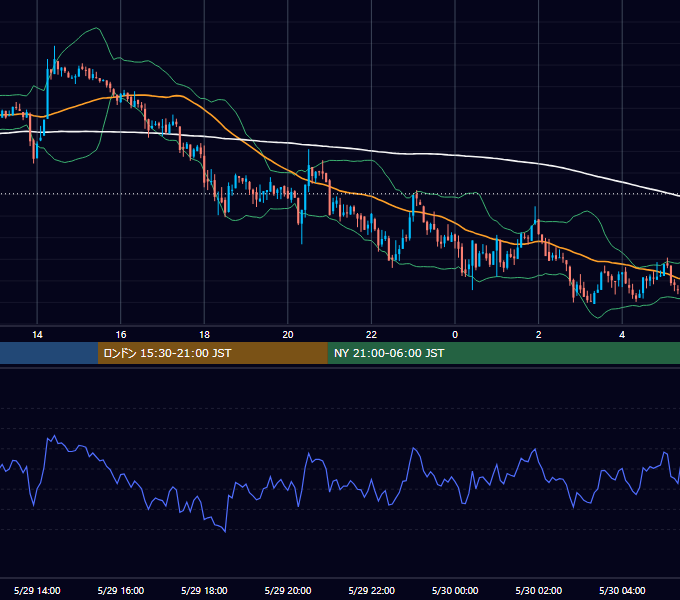Click the blue session bar before London
The height and width of the screenshot is (600, 680).
point(49,353)
